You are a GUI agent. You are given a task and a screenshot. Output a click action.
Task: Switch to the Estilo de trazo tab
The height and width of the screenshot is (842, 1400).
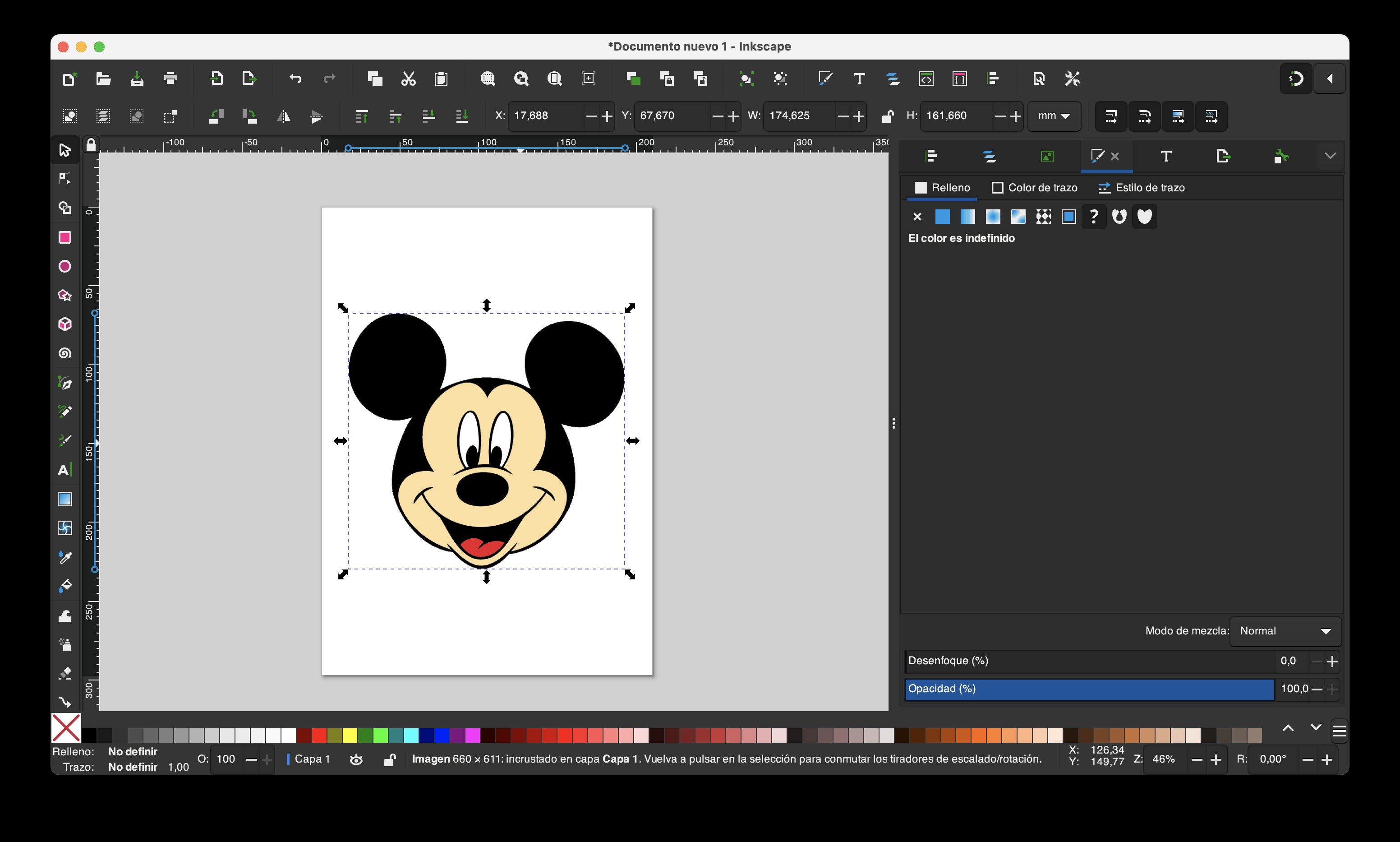click(1142, 188)
